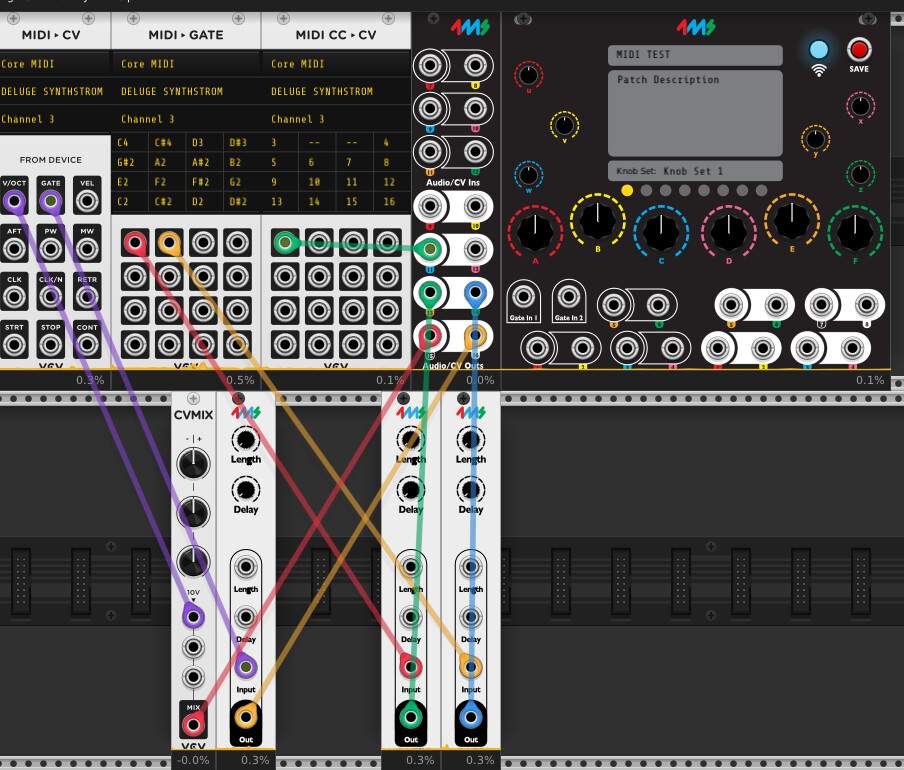The height and width of the screenshot is (770, 904).
Task: Click the VEL output jack
Action: (88, 201)
